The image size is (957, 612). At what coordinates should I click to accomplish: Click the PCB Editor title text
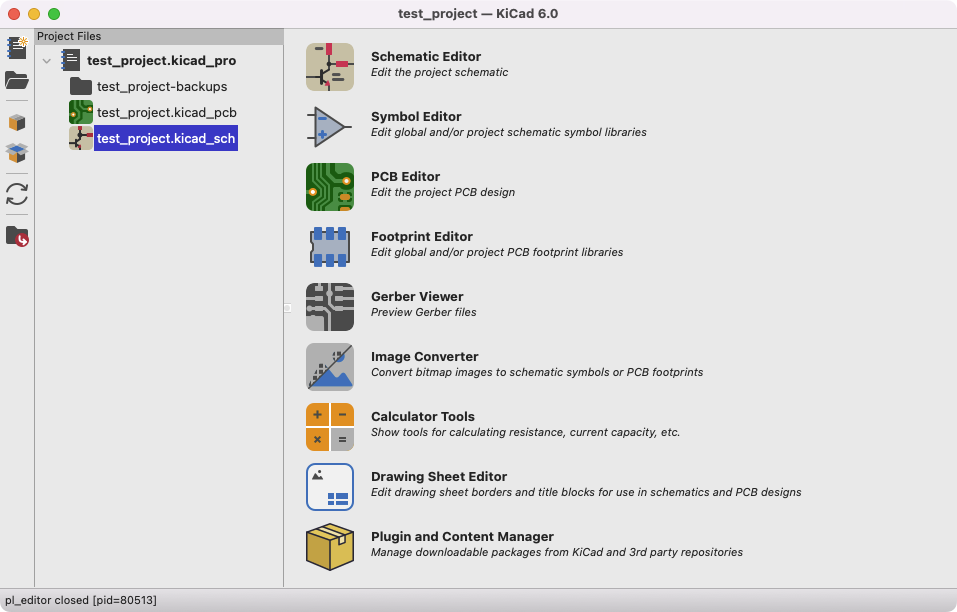click(x=405, y=176)
